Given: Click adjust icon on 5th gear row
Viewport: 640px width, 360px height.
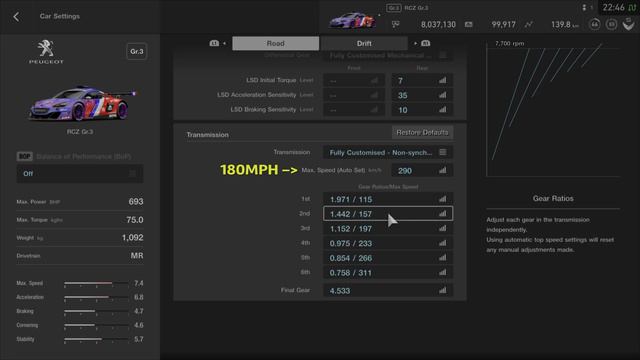Looking at the screenshot, I should click(x=442, y=258).
